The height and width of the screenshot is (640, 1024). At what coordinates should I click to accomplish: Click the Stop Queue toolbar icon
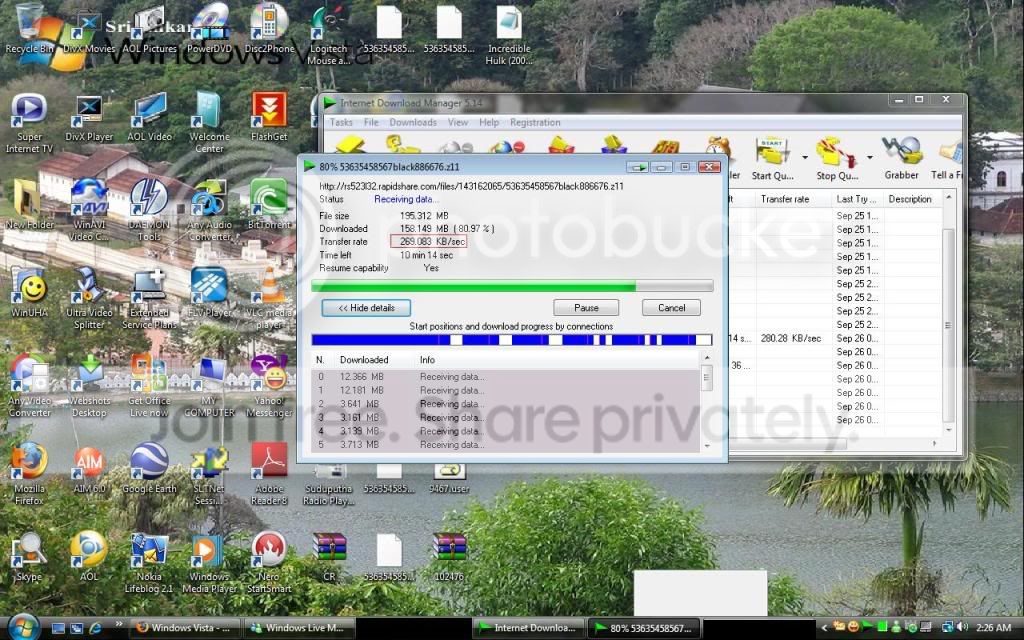[836, 159]
